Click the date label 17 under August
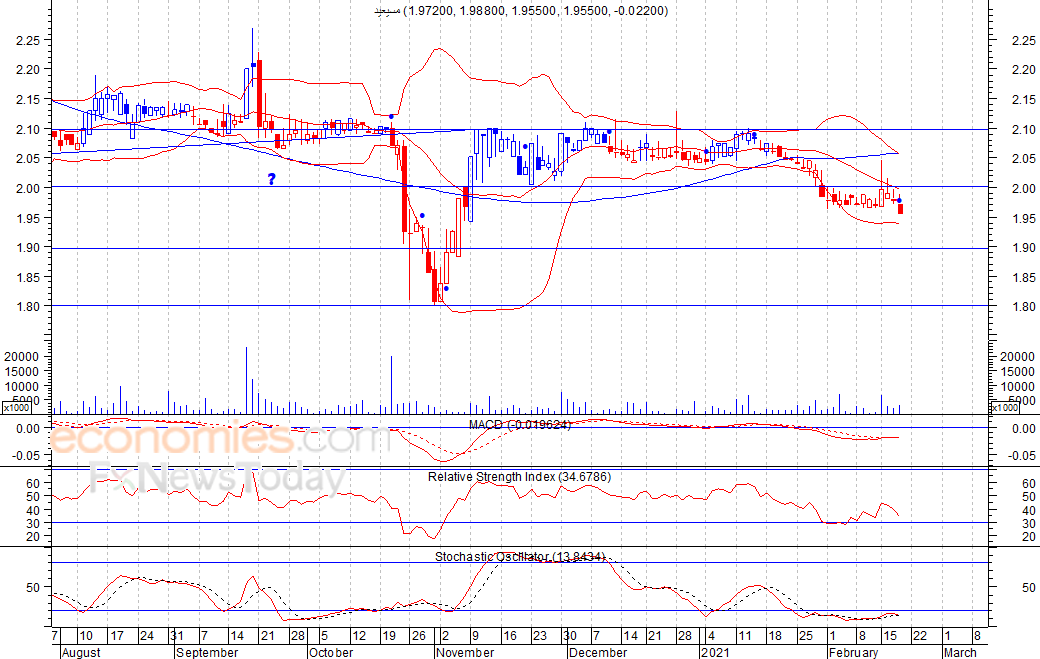This screenshot has width=1040, height=659. (117, 636)
